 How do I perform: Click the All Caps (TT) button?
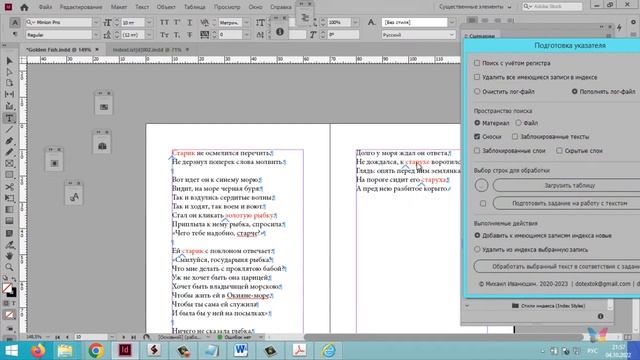coord(164,22)
